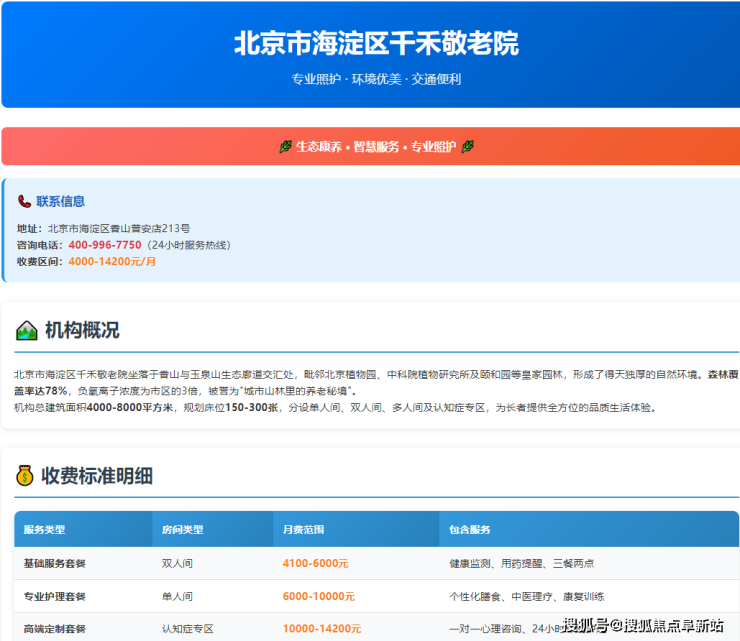Click the money bag icon beside 收费标准明细
The image size is (740, 641).
click(26, 476)
